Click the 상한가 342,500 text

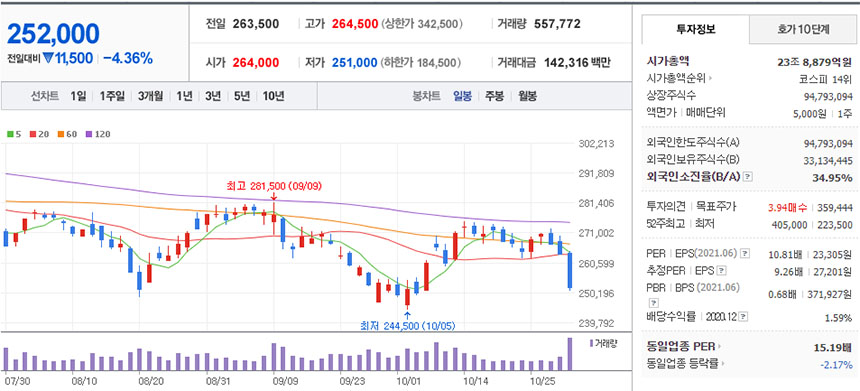[422, 24]
